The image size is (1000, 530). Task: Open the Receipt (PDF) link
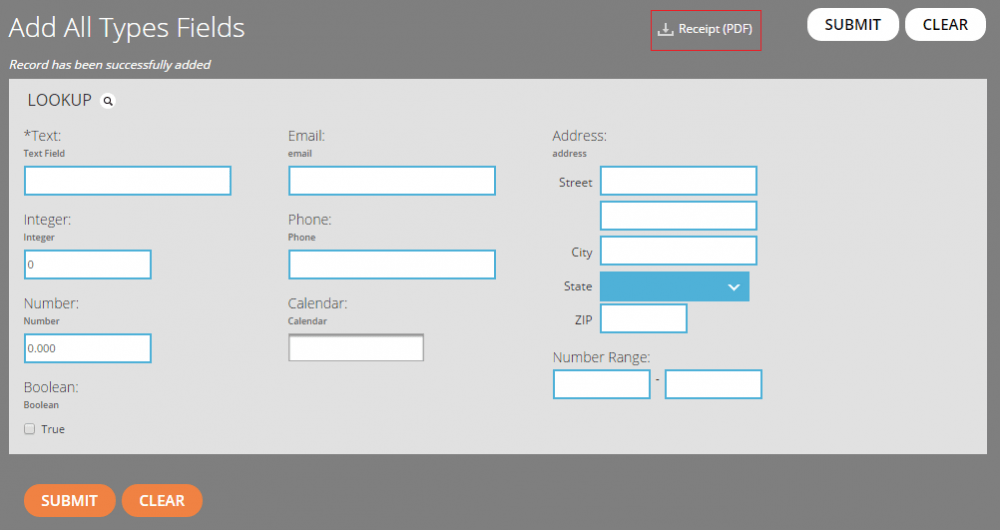point(705,29)
